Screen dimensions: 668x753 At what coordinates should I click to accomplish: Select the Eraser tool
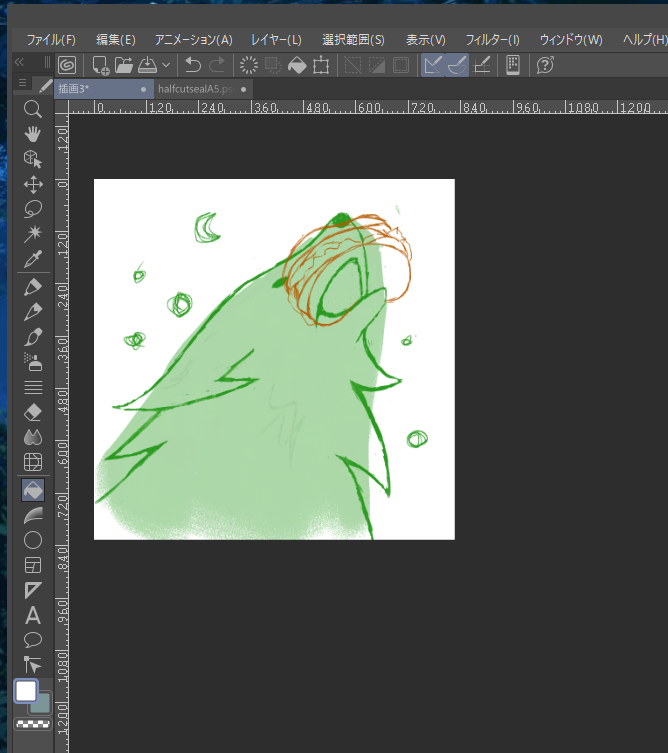pos(33,412)
